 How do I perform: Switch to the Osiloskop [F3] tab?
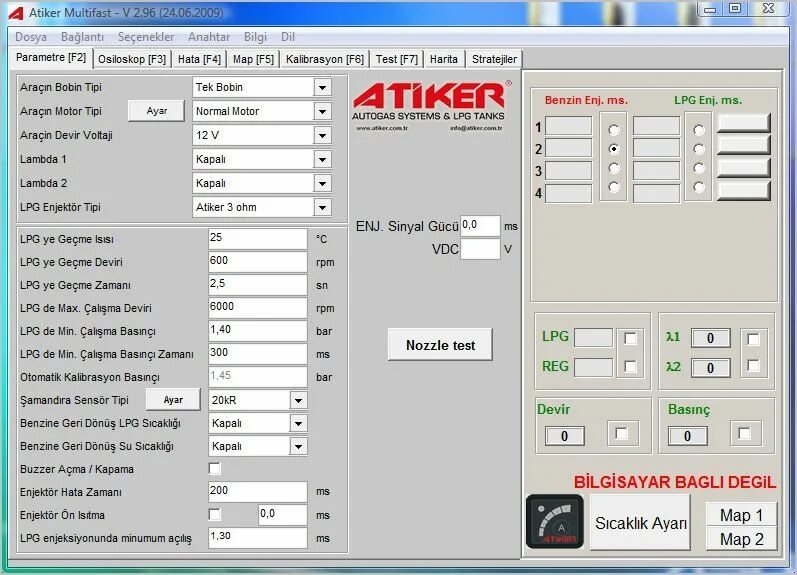pos(132,59)
